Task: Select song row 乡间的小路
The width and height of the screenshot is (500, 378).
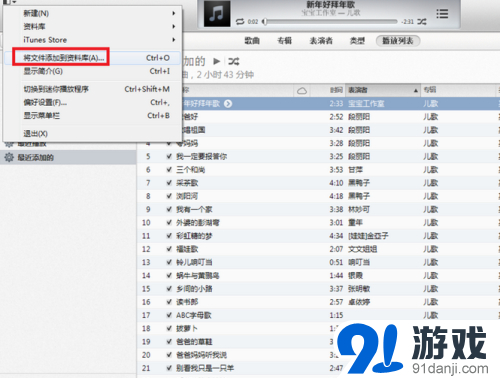Action: pos(318,288)
